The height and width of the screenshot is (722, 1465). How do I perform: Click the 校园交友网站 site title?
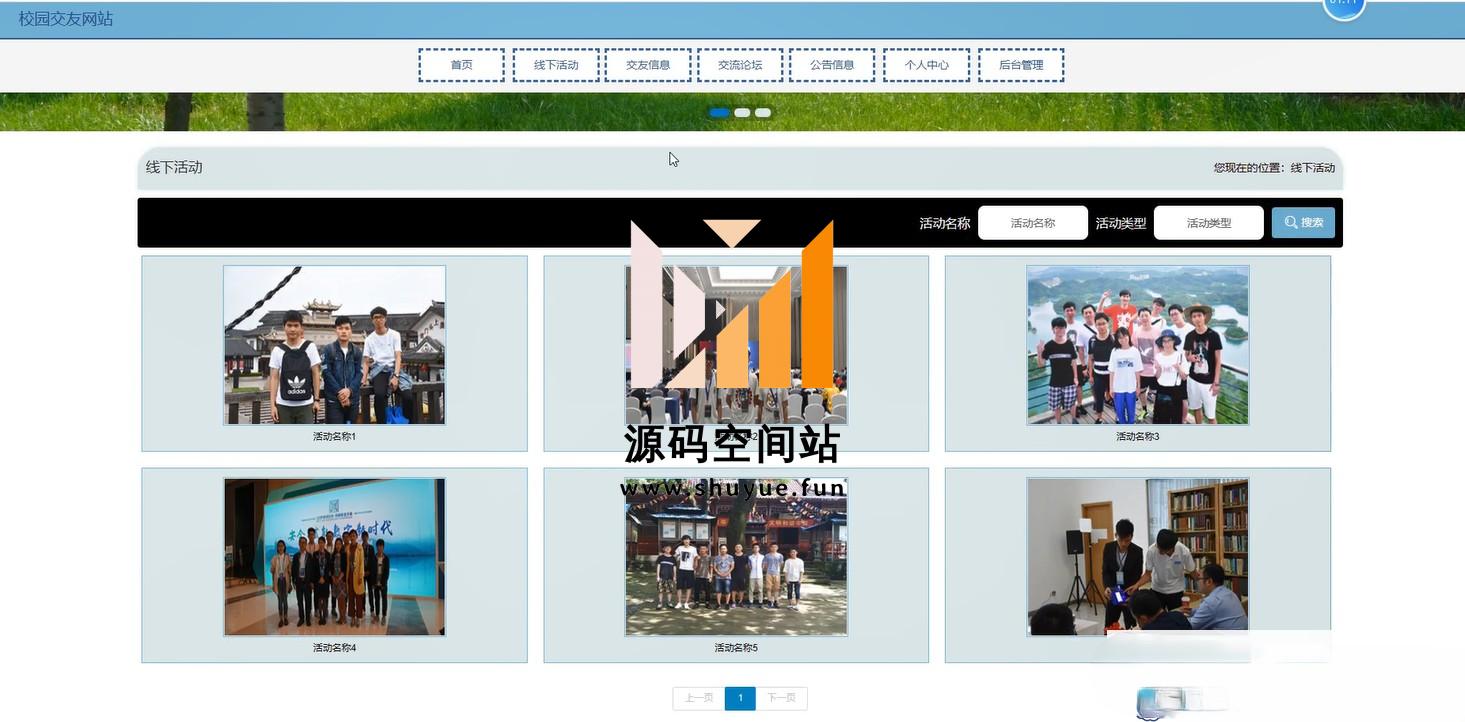[66, 19]
